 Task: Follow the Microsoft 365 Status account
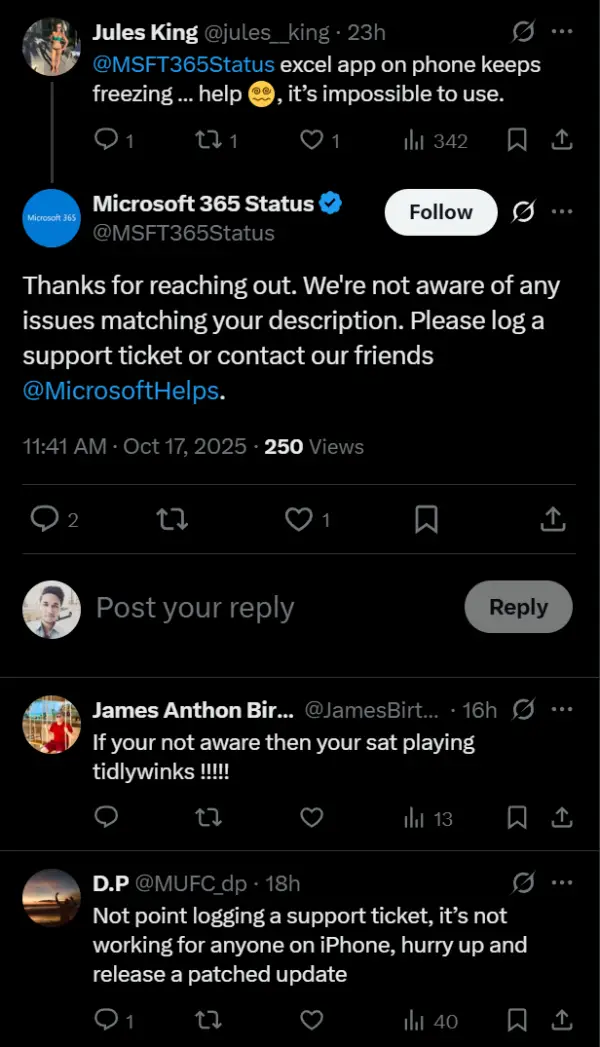440,212
